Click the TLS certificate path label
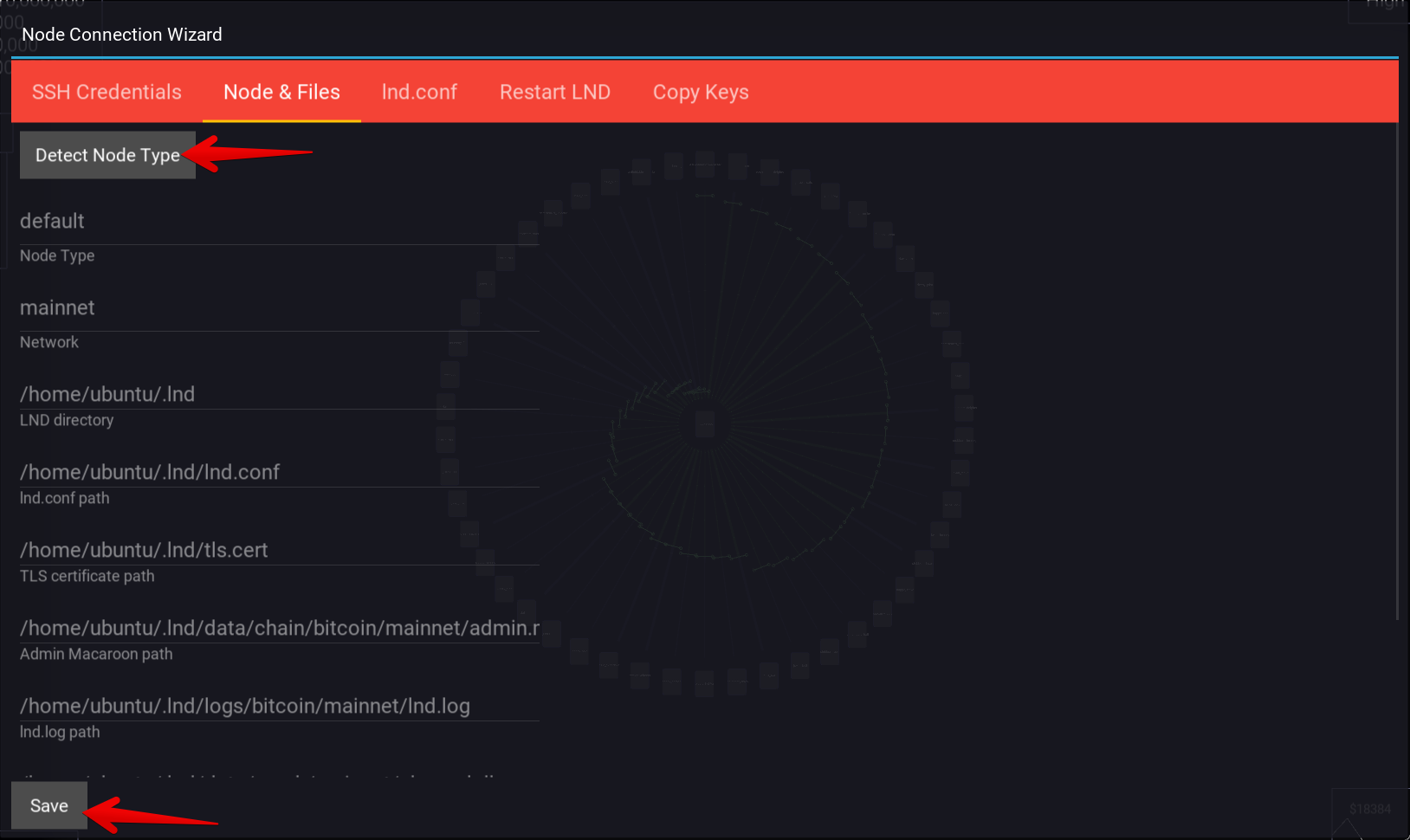Image resolution: width=1410 pixels, height=840 pixels. point(87,576)
